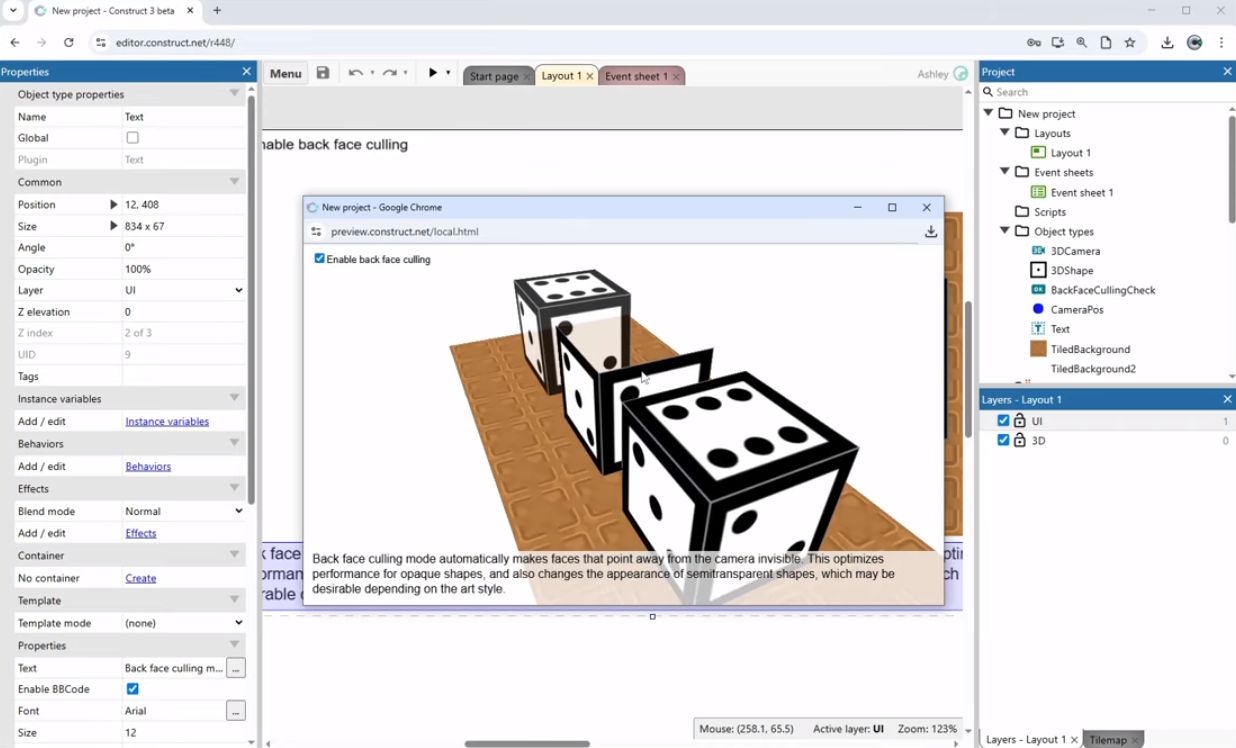Open the Text property ellipsis editor button
Viewport: 1236px width, 748px height.
click(236, 668)
